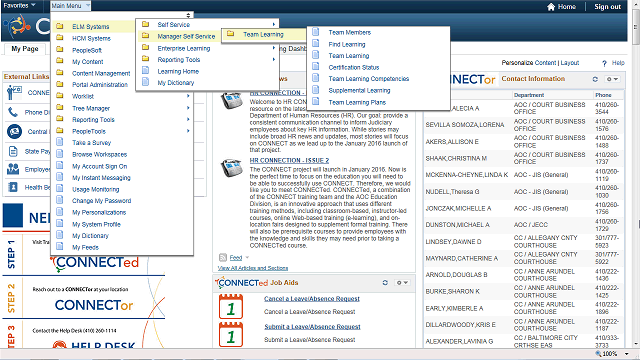Refresh the Contact Information pagelet

pyautogui.click(x=595, y=79)
